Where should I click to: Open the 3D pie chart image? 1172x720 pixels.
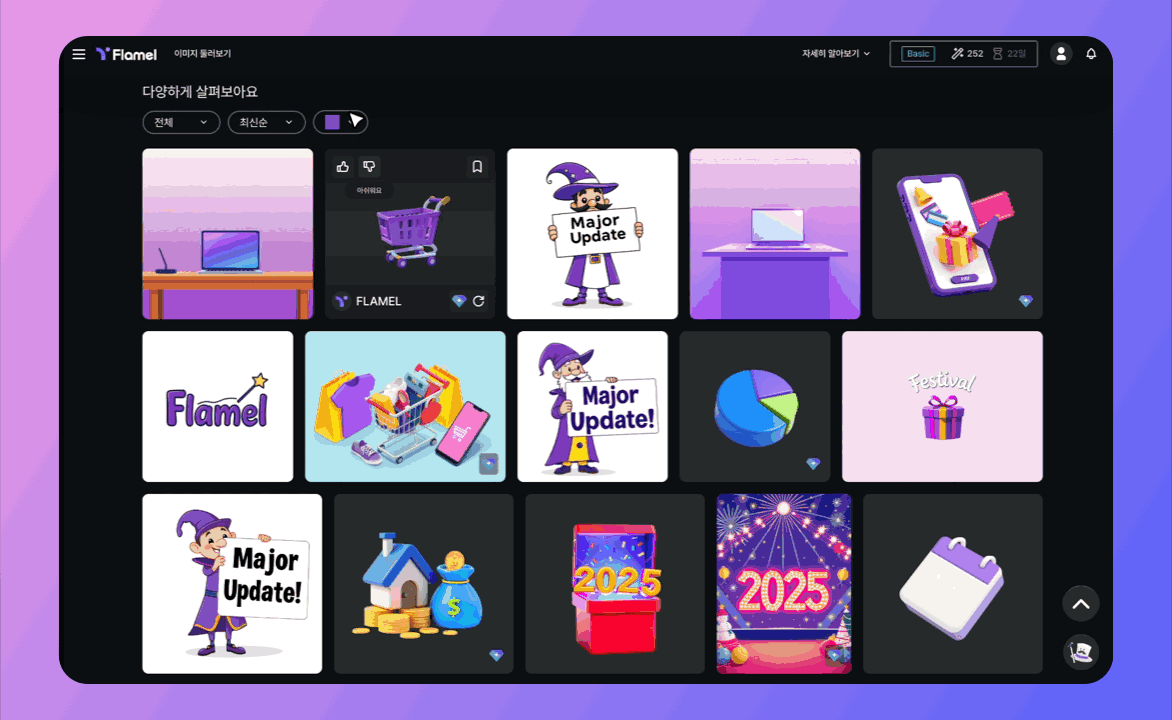pos(755,407)
